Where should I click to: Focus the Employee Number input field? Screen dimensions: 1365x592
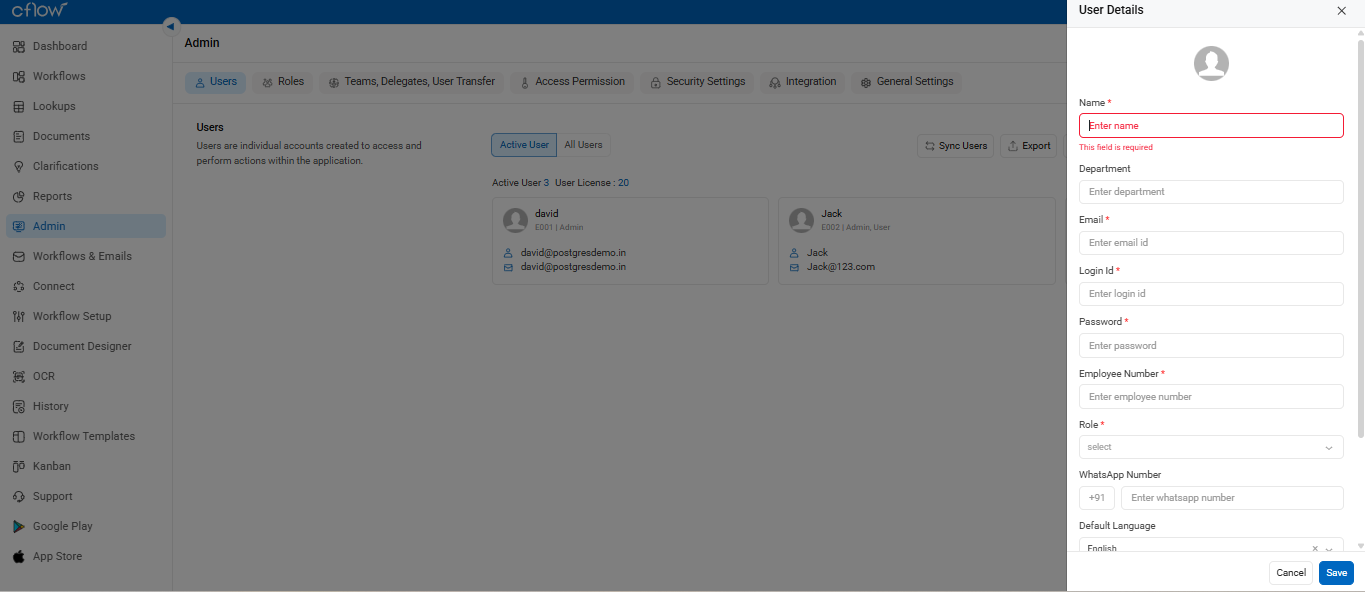coord(1211,397)
